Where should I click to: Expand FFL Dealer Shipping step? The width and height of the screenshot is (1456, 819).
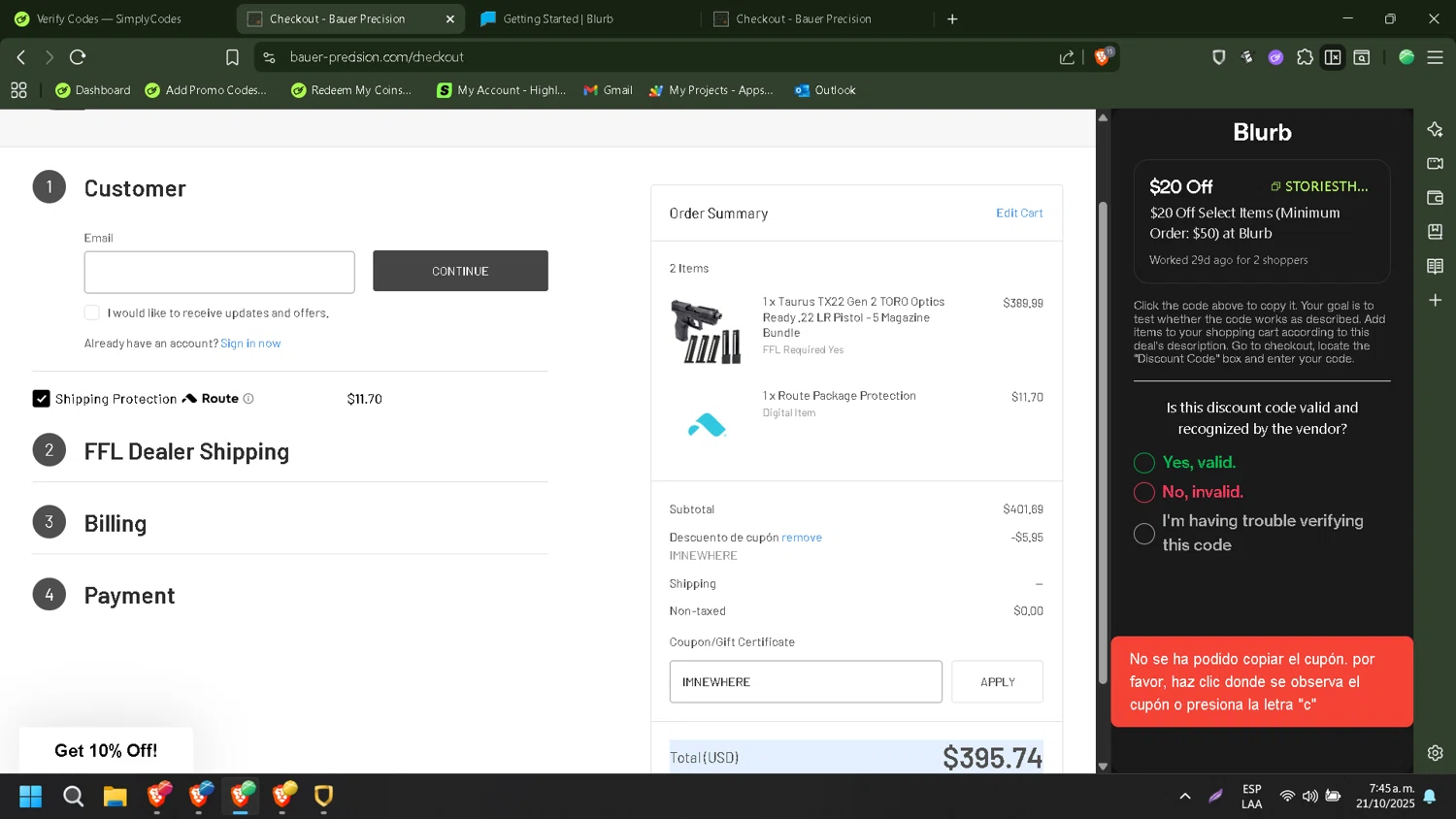(186, 451)
